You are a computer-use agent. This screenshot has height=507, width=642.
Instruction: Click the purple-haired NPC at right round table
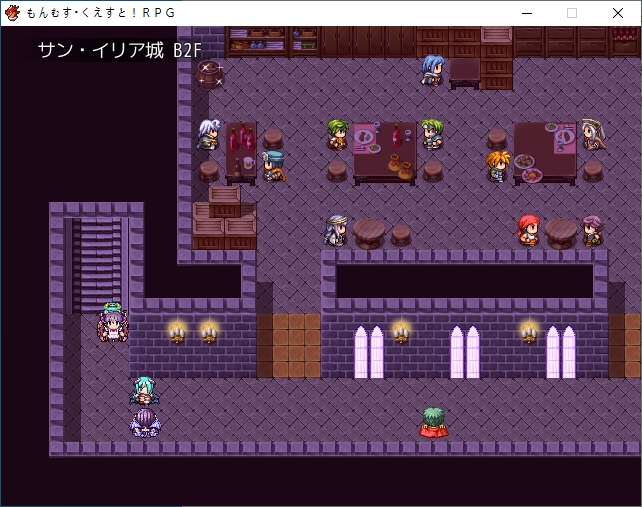click(x=592, y=231)
